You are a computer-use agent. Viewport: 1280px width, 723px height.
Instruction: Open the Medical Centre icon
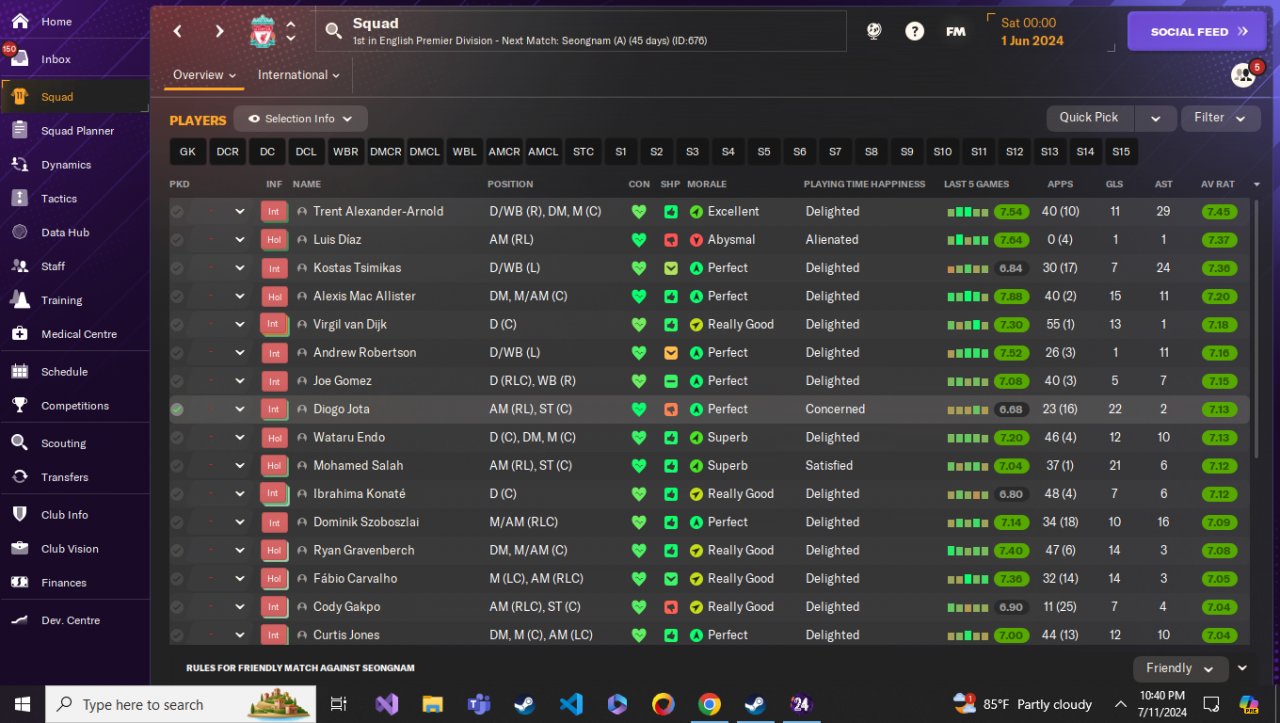coord(20,334)
